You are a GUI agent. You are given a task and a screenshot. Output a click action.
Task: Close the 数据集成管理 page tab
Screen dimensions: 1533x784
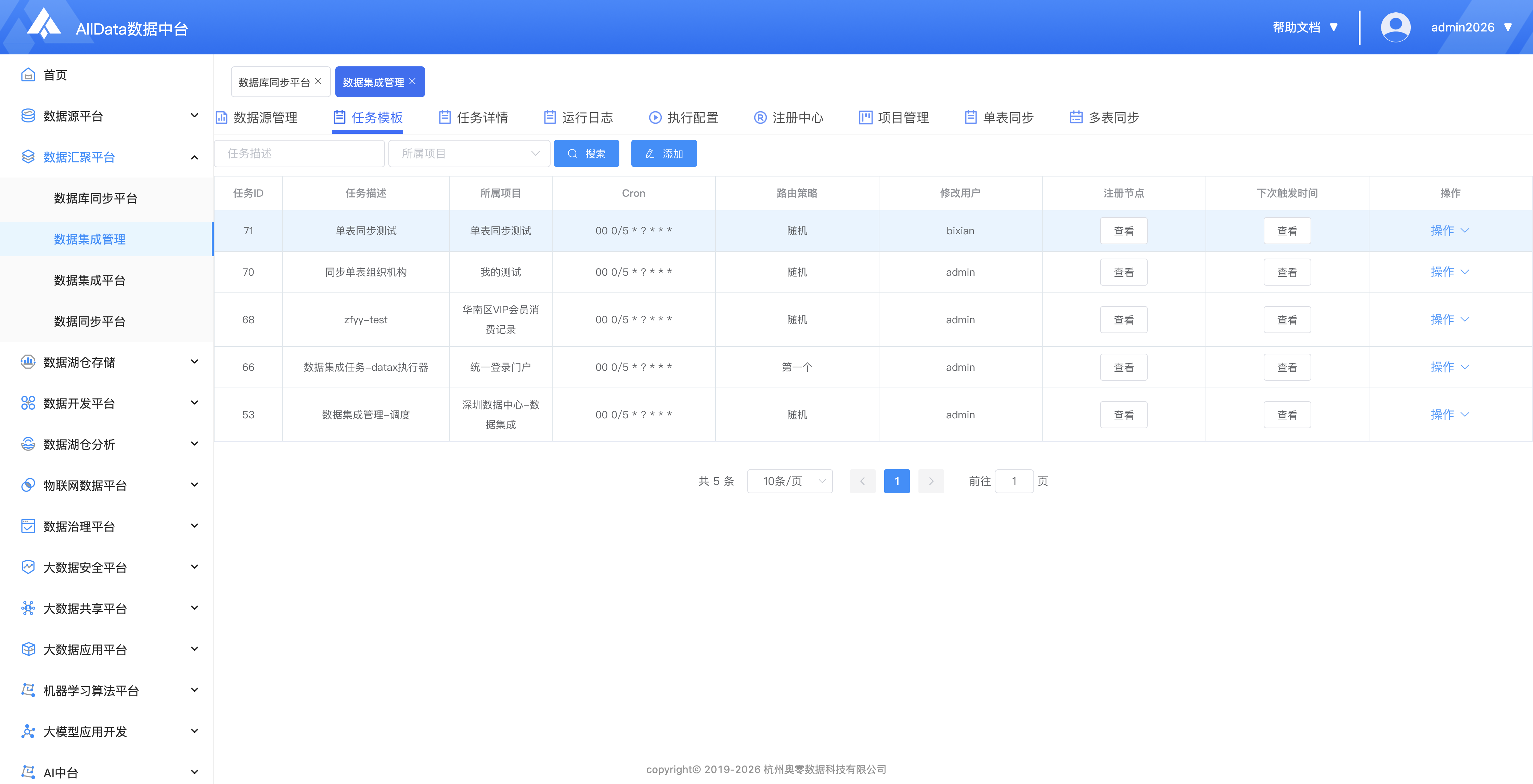click(412, 81)
